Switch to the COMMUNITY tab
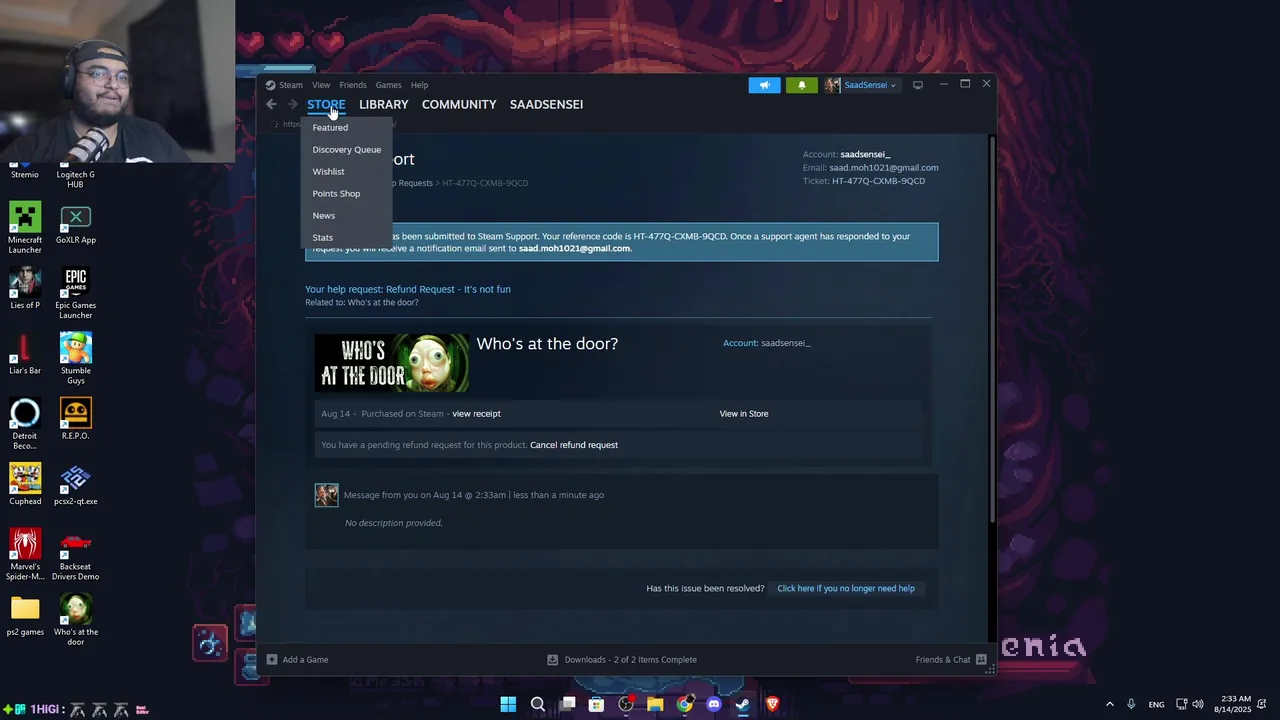1280x720 pixels. pos(459,104)
